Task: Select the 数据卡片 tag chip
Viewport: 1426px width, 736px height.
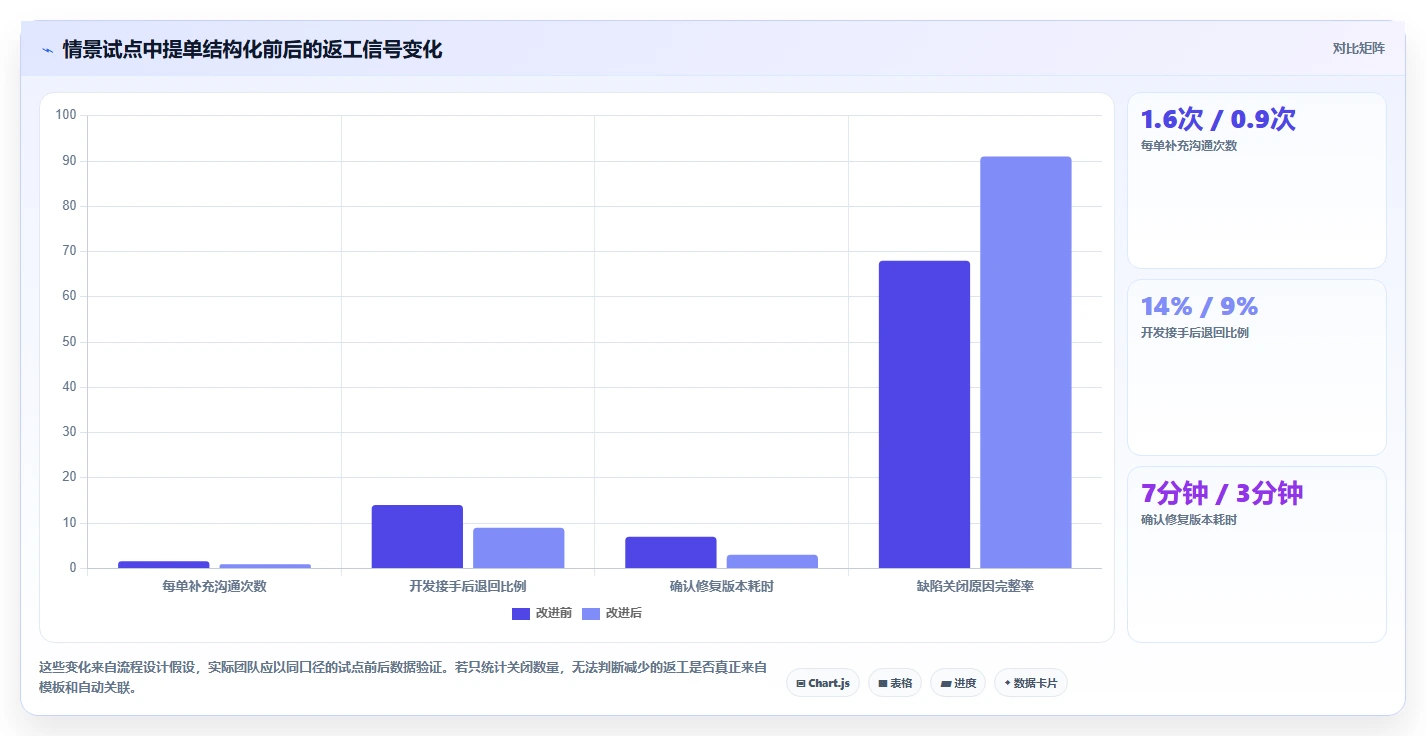Action: (1030, 683)
